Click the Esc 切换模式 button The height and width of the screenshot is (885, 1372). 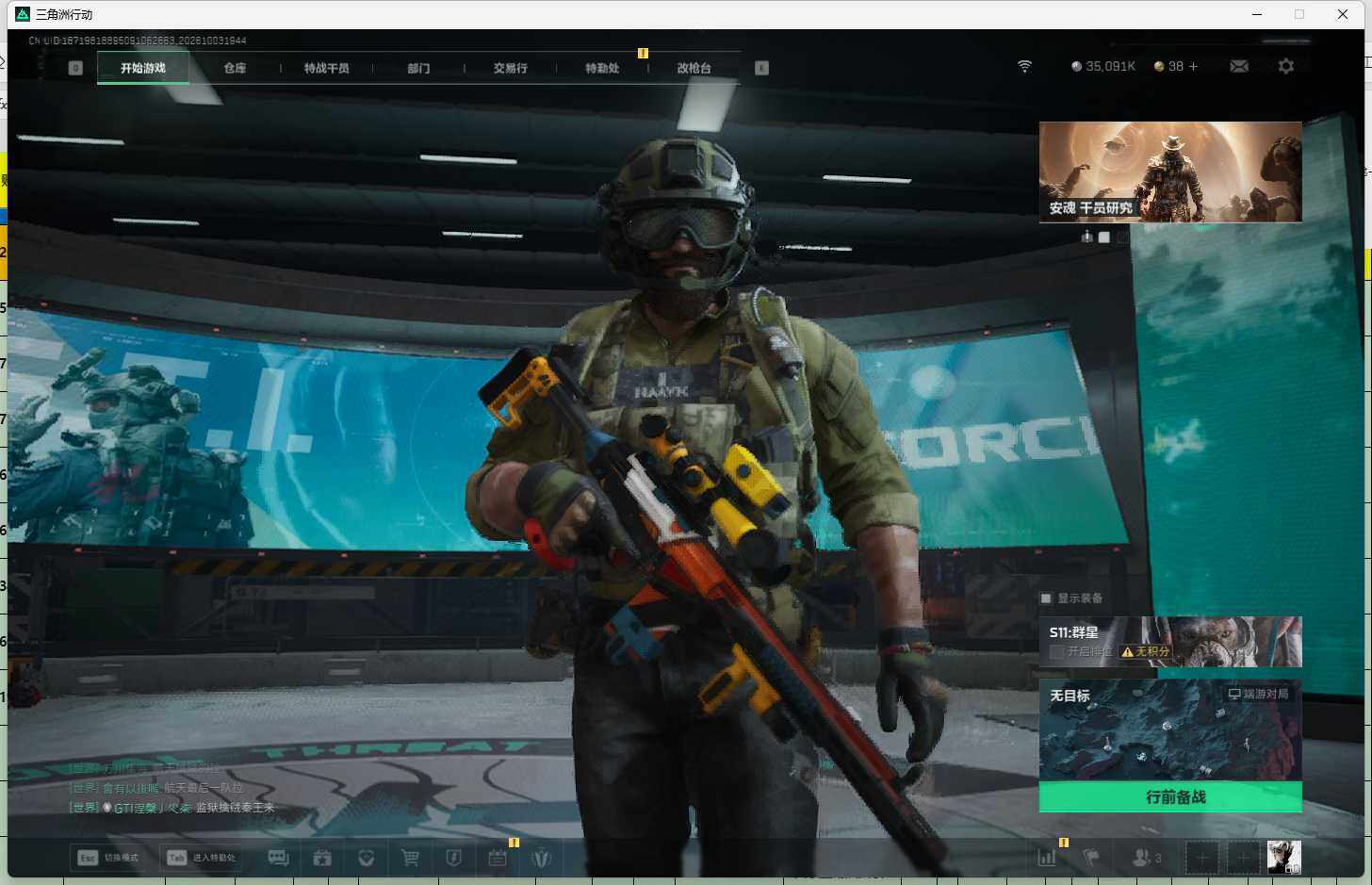click(108, 858)
